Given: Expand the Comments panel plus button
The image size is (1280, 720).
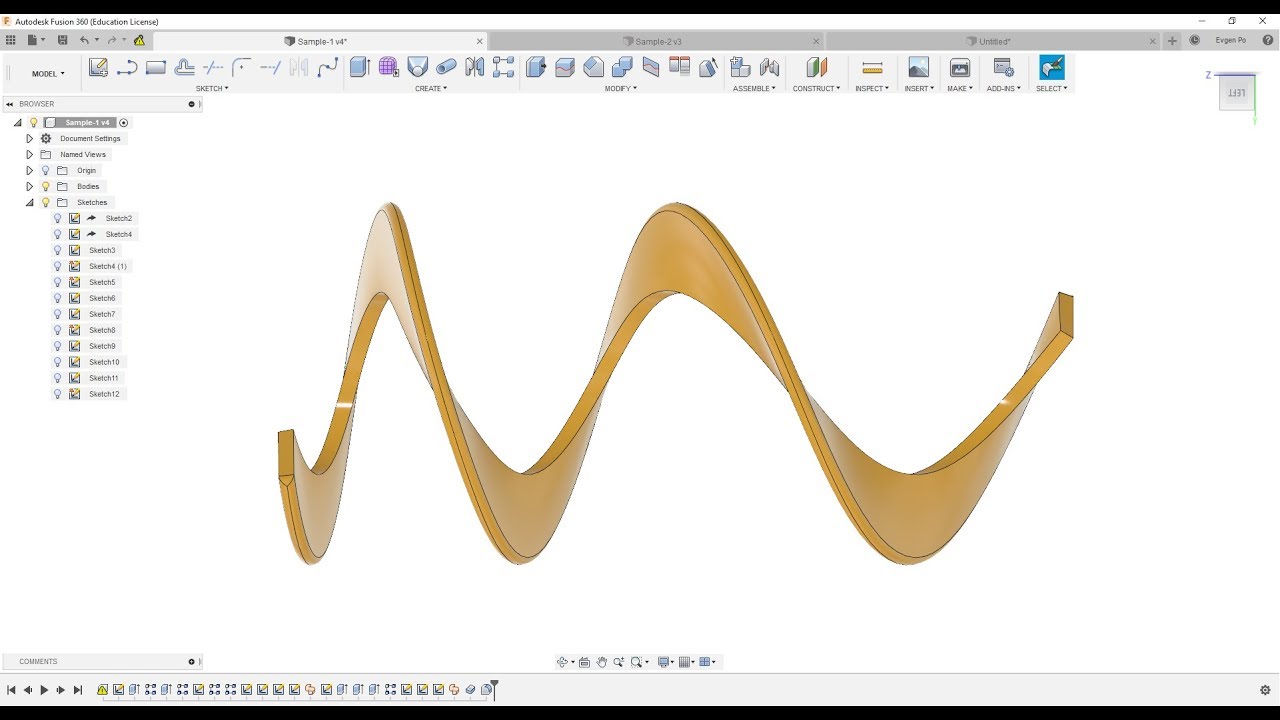Looking at the screenshot, I should pos(191,662).
